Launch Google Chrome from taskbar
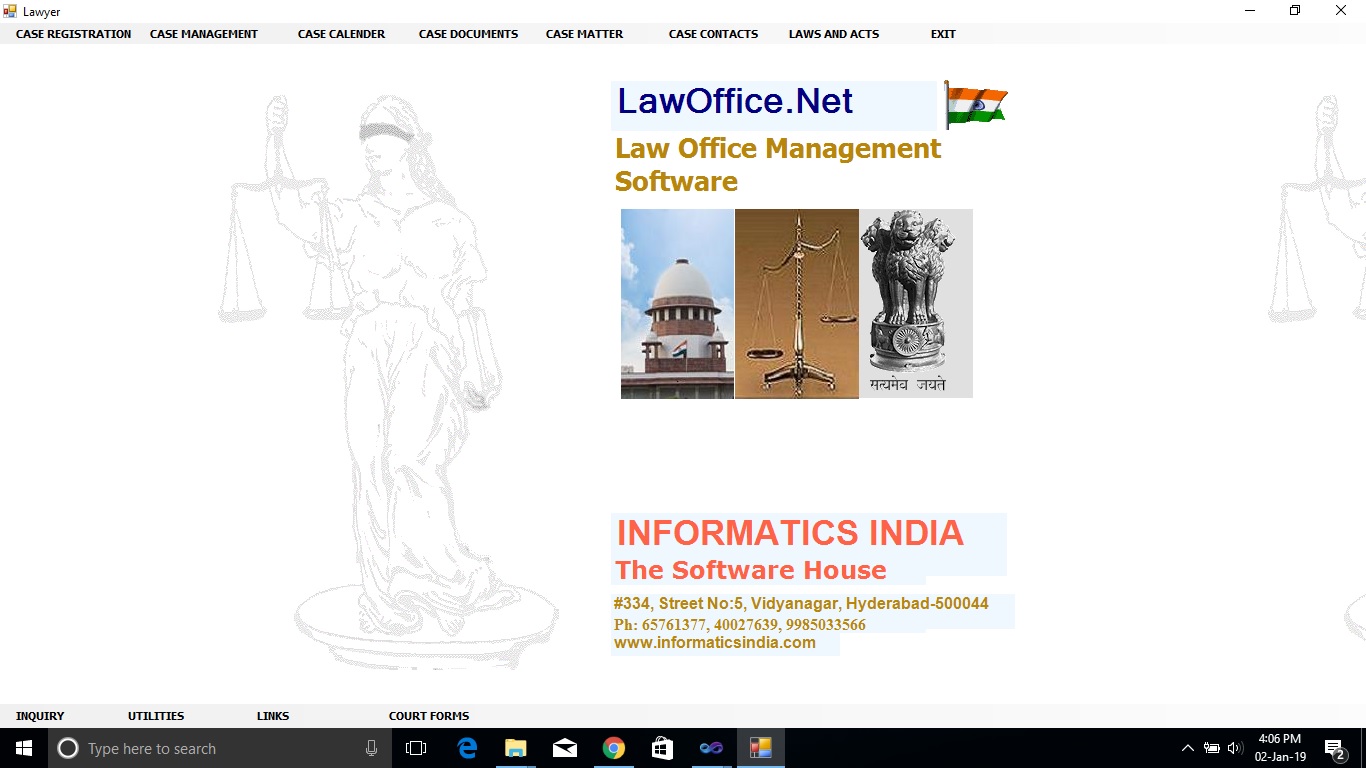The image size is (1366, 768). pos(614,748)
